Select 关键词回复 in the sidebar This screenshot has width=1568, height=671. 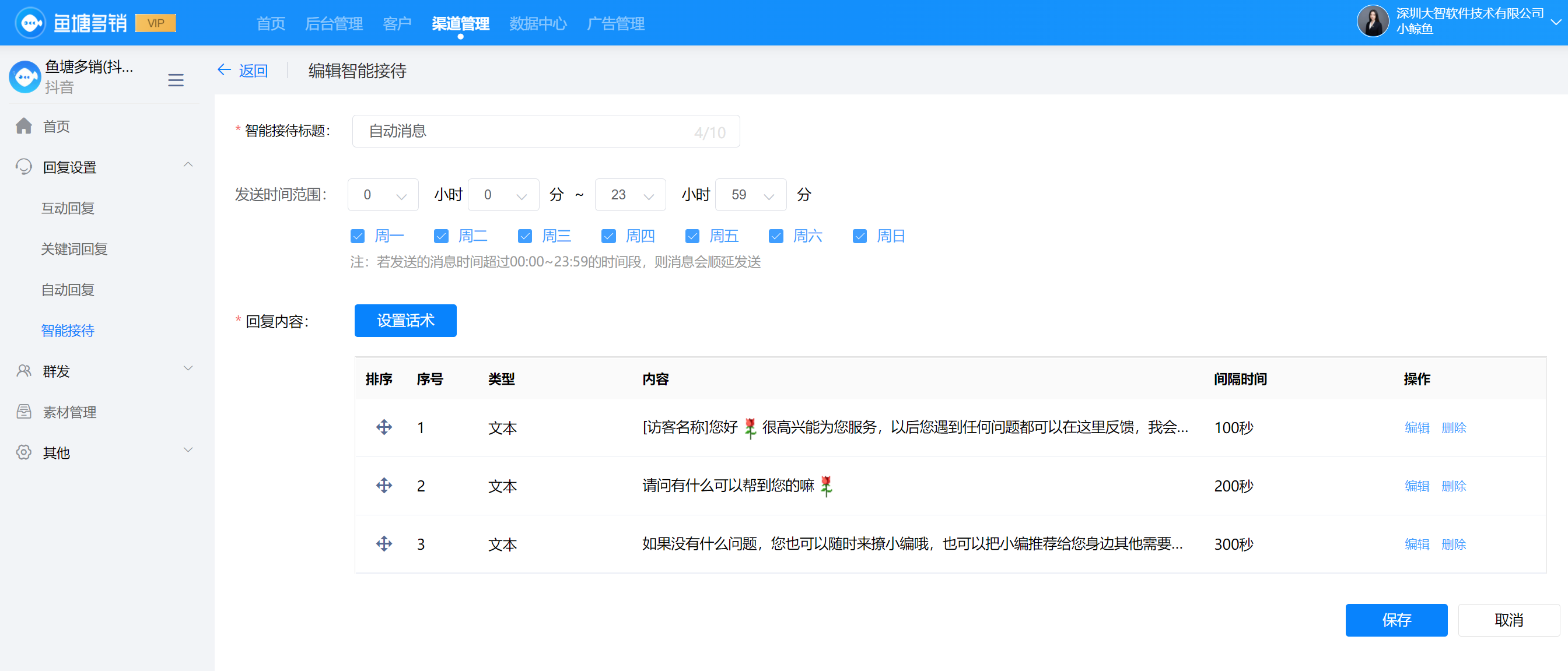pyautogui.click(x=74, y=249)
